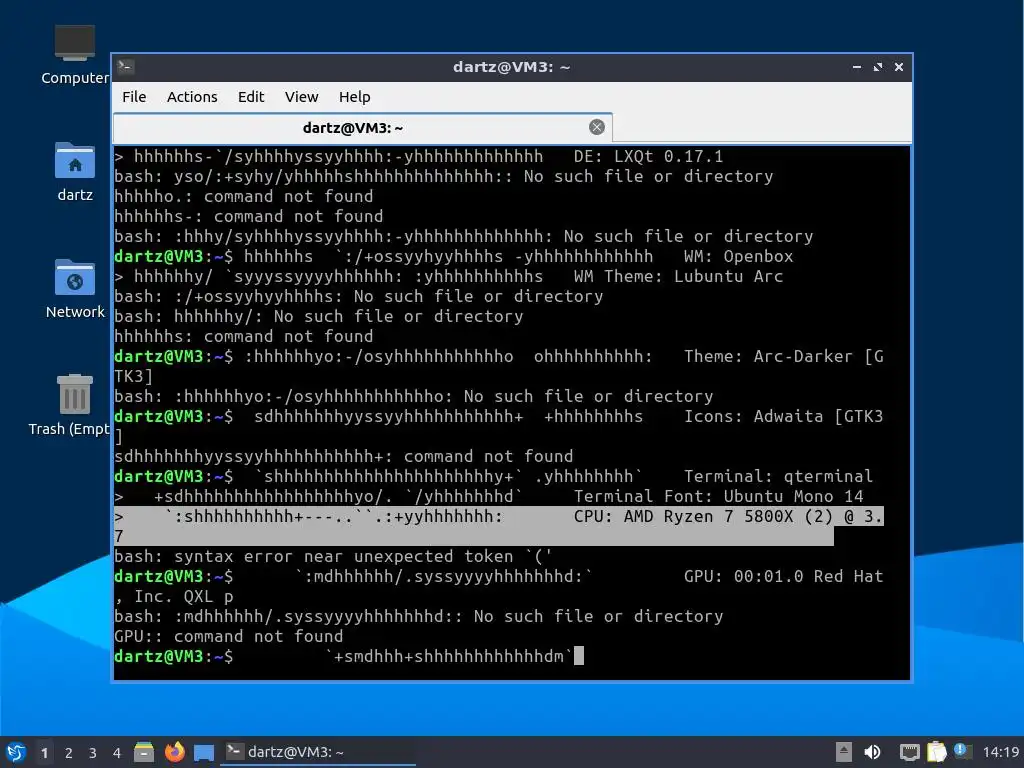
Task: Open network connection tray icon
Action: click(909, 752)
